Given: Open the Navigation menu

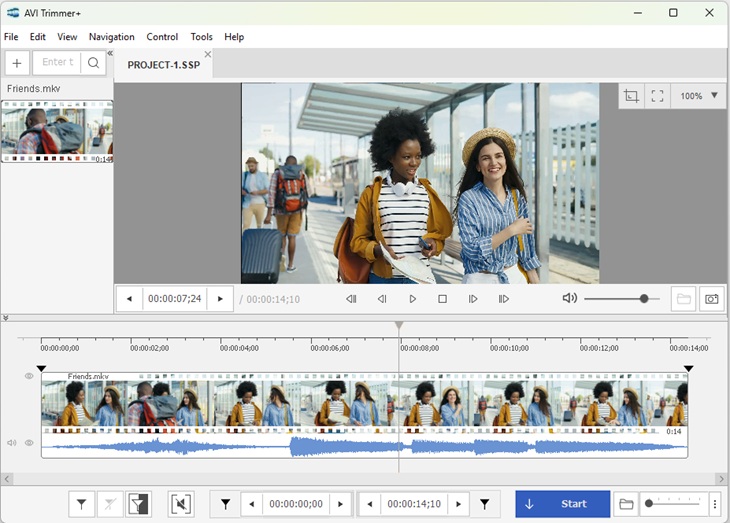Looking at the screenshot, I should (x=112, y=37).
